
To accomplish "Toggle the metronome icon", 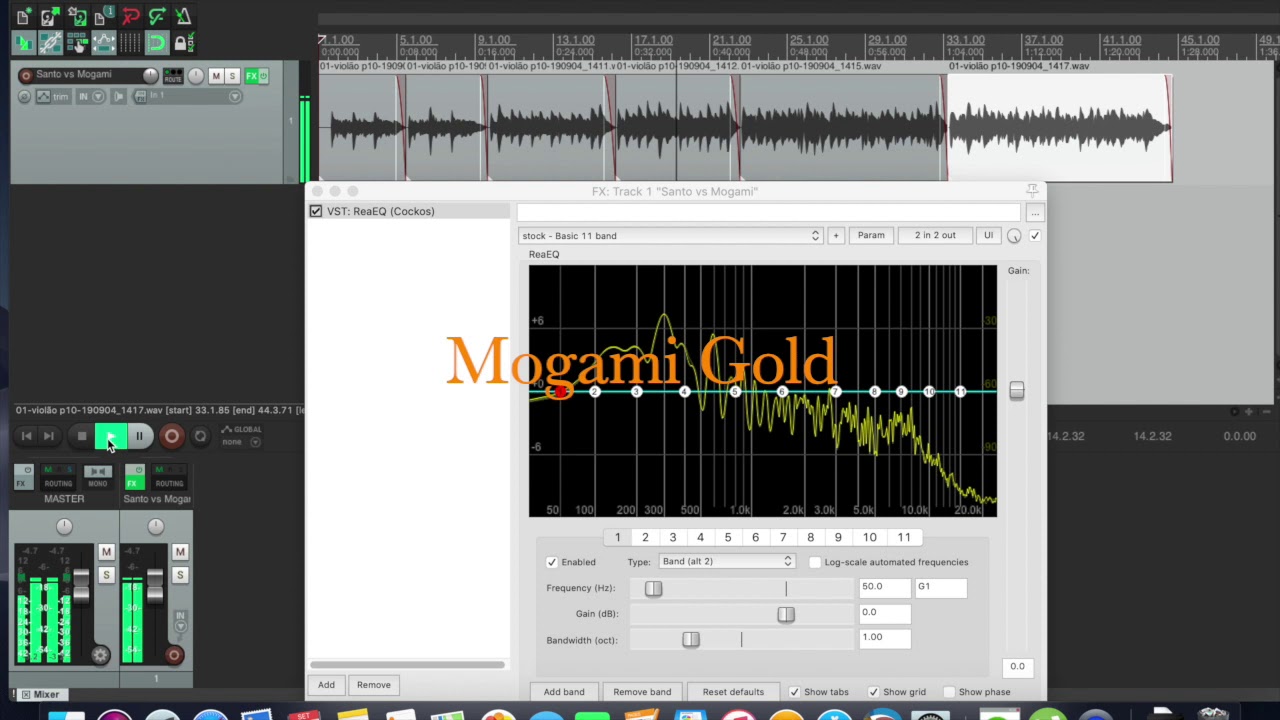I will point(183,17).
